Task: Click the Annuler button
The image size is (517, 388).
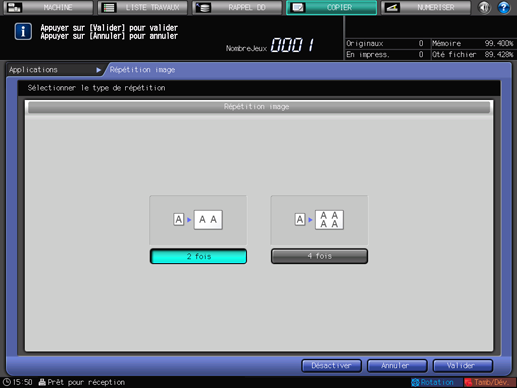Action: [x=397, y=366]
